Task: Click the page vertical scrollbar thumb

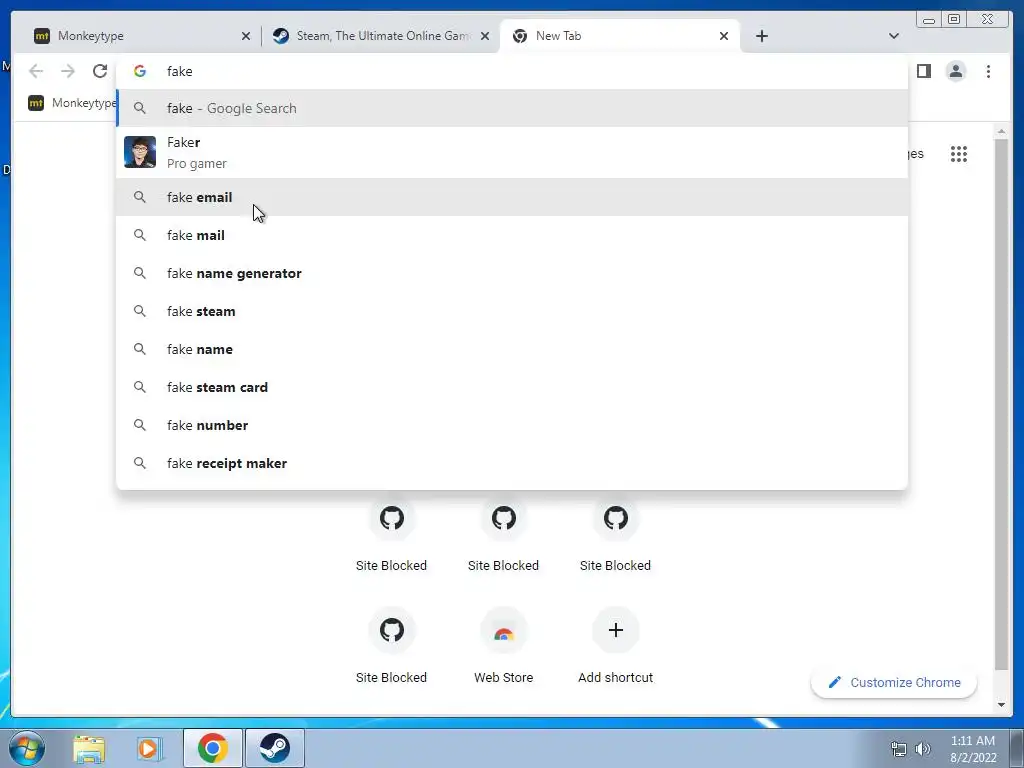Action: tap(1001, 404)
